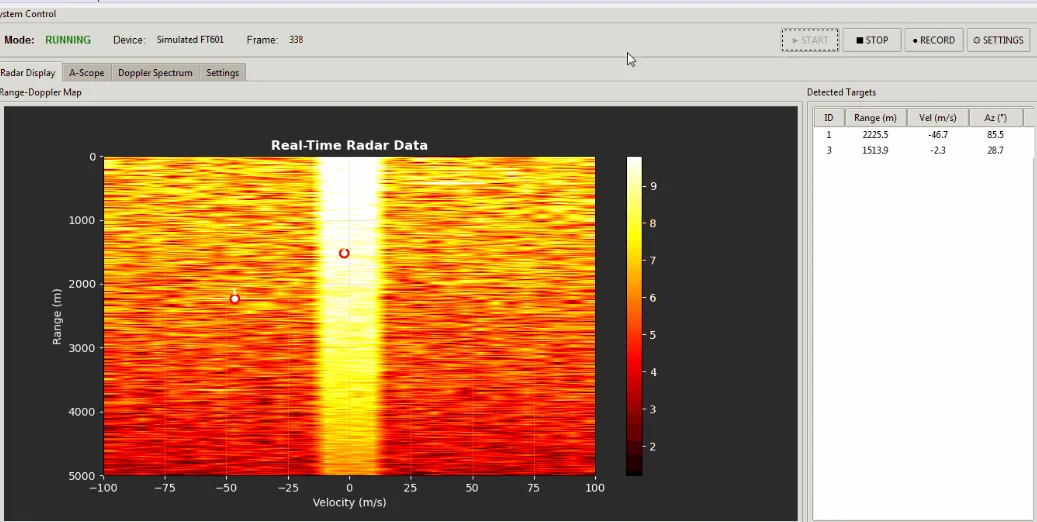Viewport: 1037px width, 522px height.
Task: Click the greyed-out START button
Action: [x=809, y=40]
